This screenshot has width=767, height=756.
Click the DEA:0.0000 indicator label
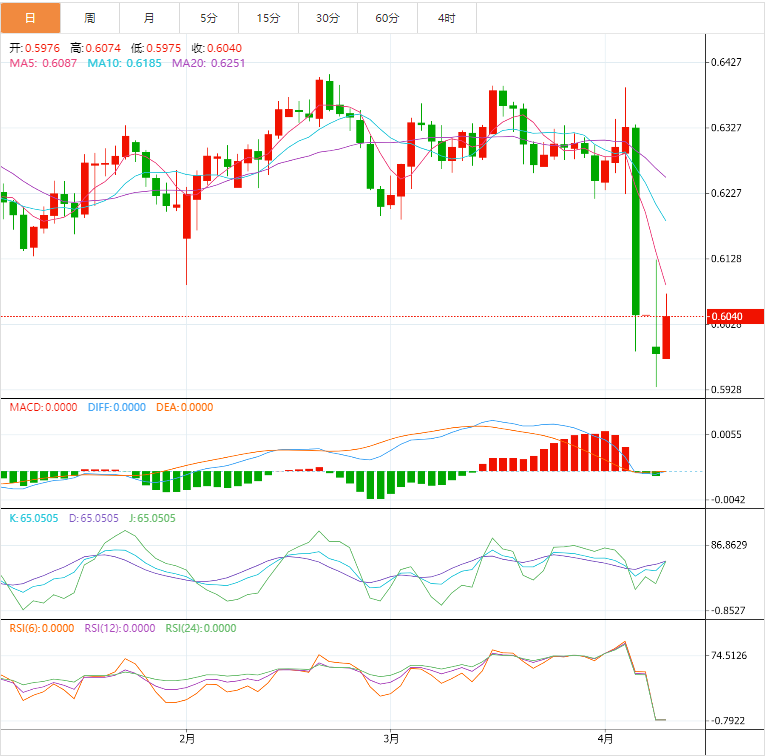pos(184,407)
